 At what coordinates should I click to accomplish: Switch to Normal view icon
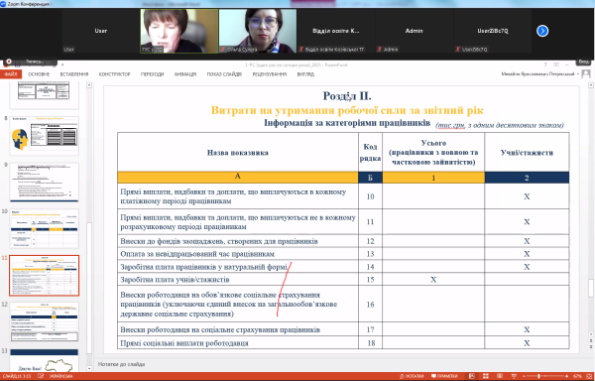pyautogui.click(x=471, y=376)
